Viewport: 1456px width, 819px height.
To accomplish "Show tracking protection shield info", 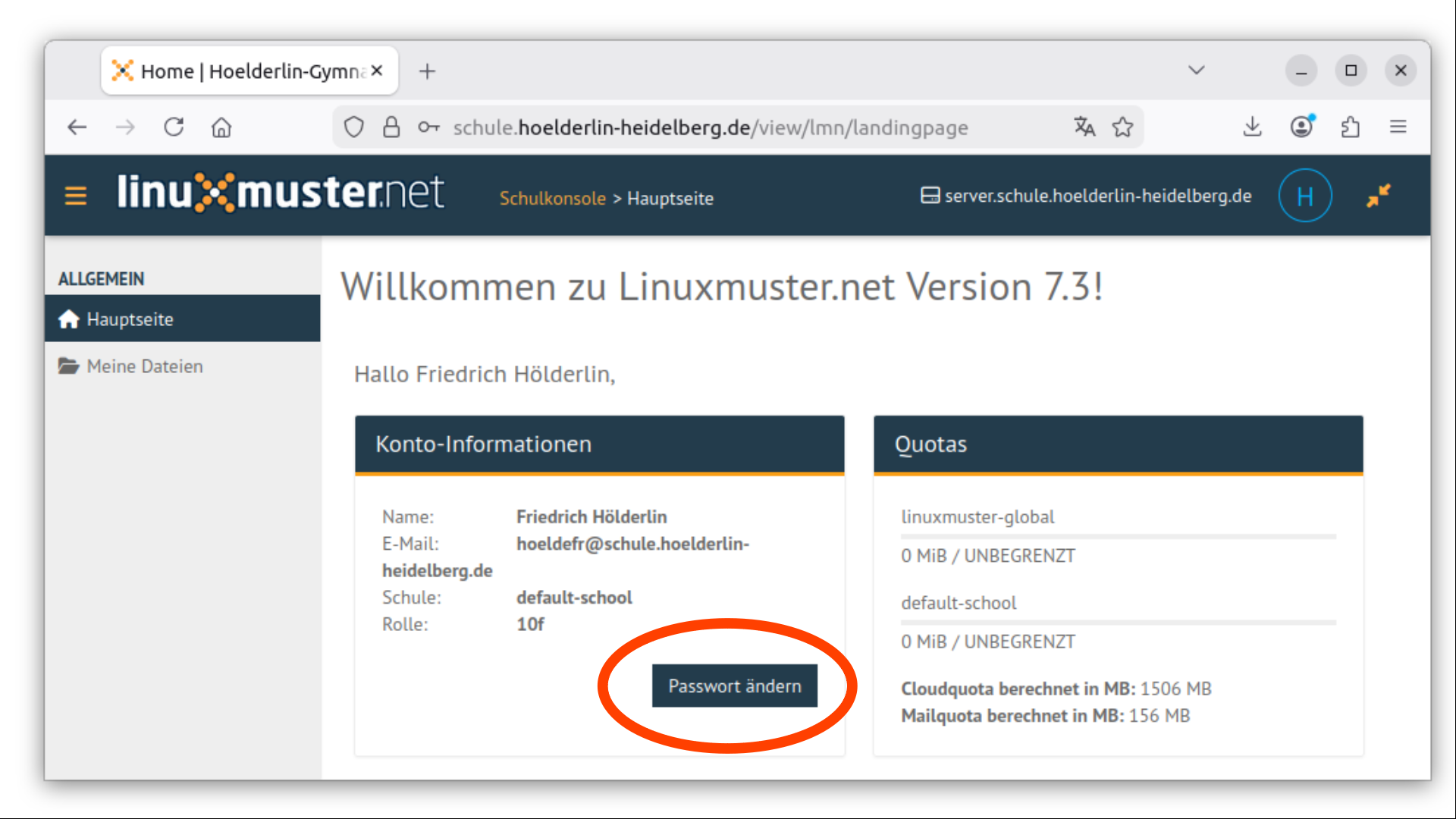I will point(353,127).
